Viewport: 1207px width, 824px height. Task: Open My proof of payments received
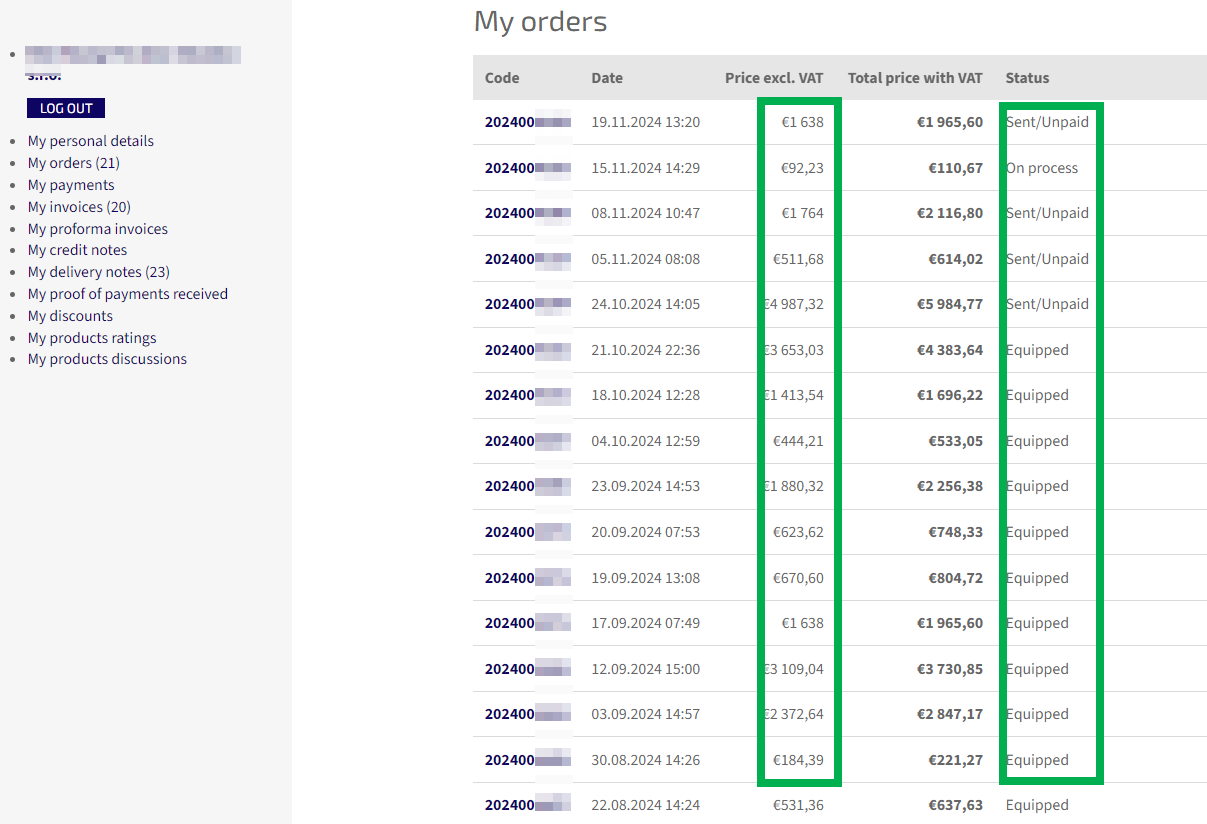pos(128,294)
